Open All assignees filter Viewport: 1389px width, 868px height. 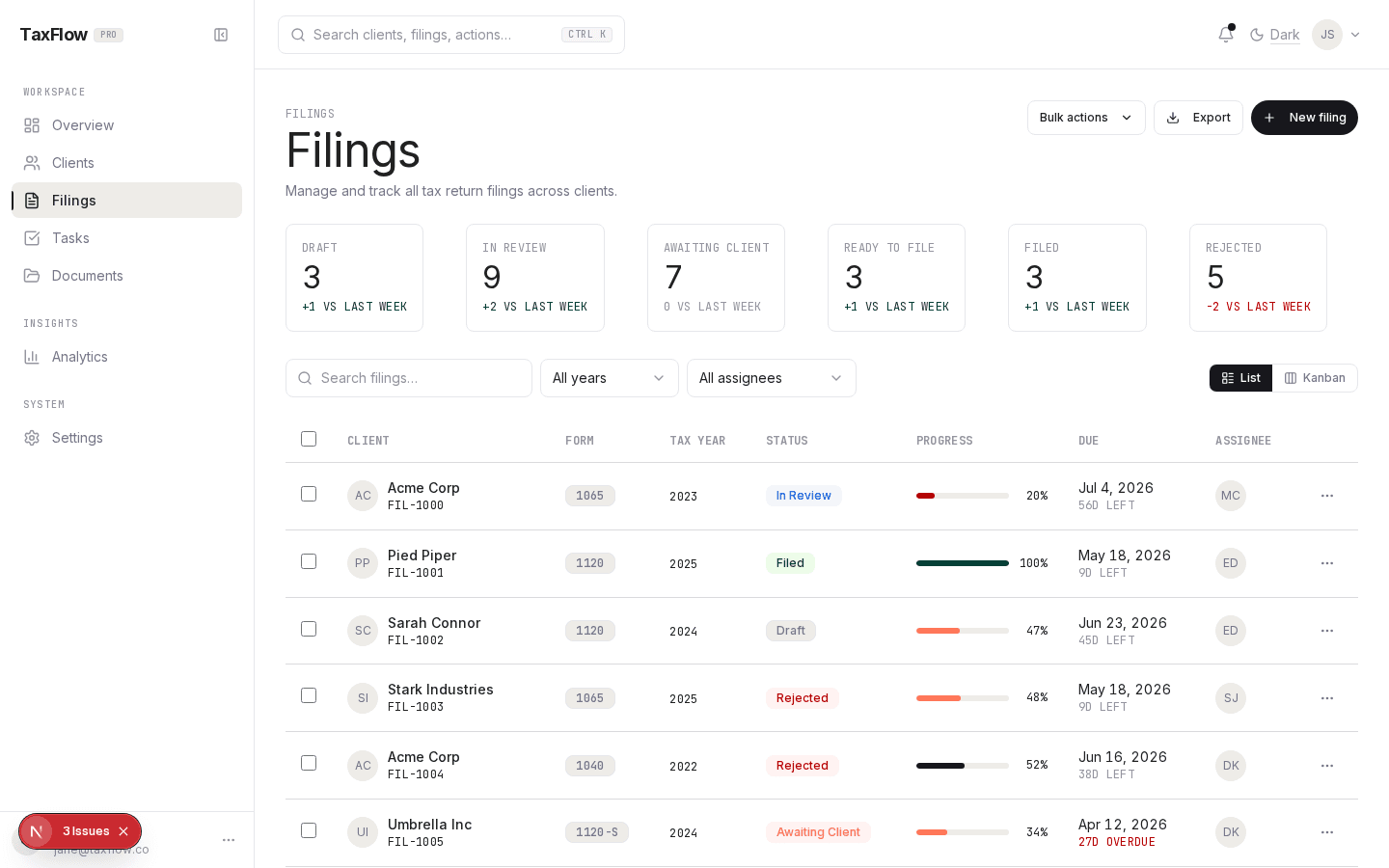772,378
